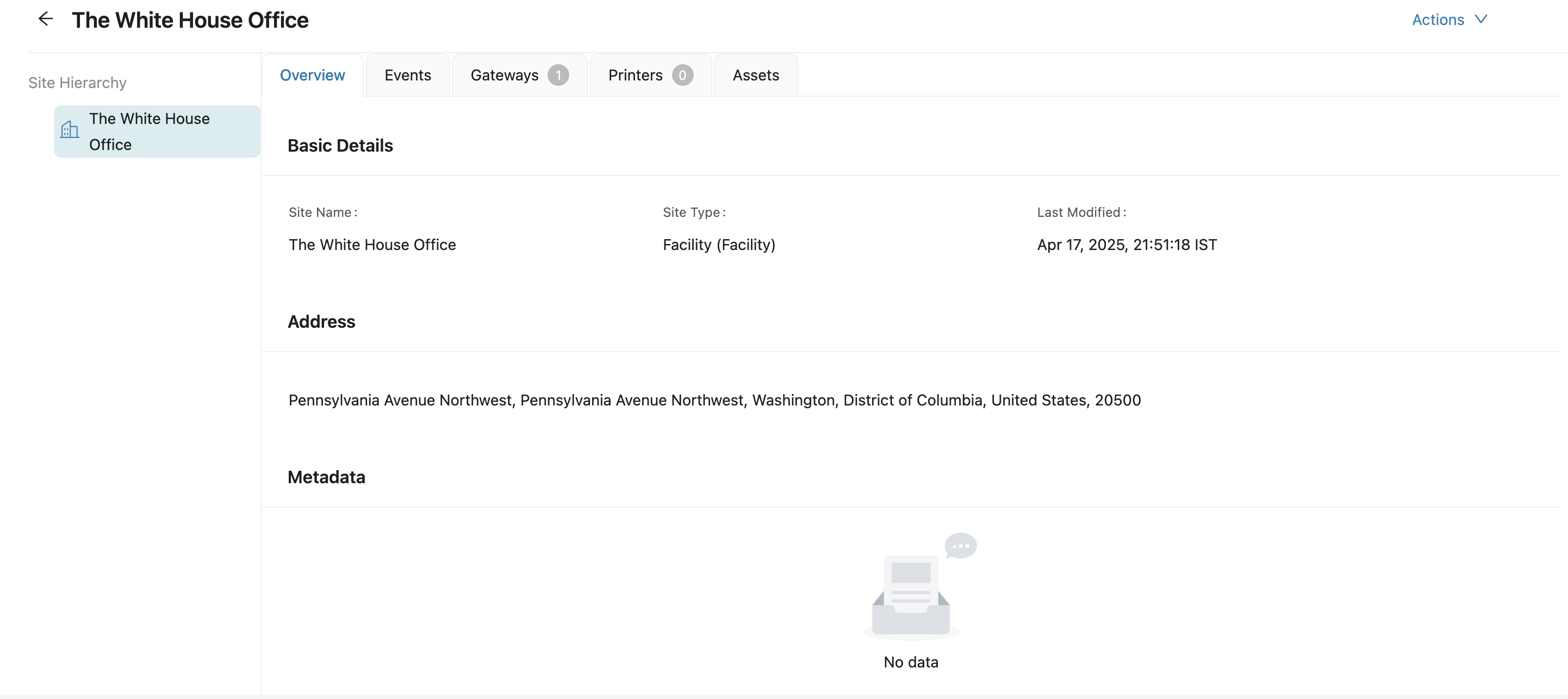Select The White House Office tree node
The image size is (1568, 699).
point(149,132)
